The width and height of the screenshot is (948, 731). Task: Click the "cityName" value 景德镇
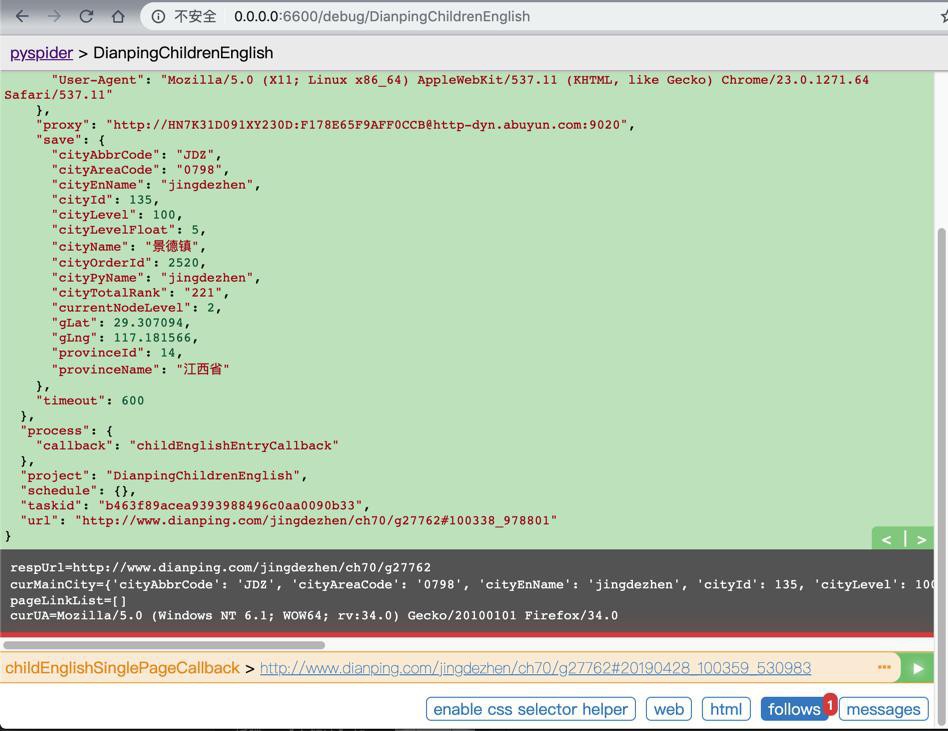(172, 247)
